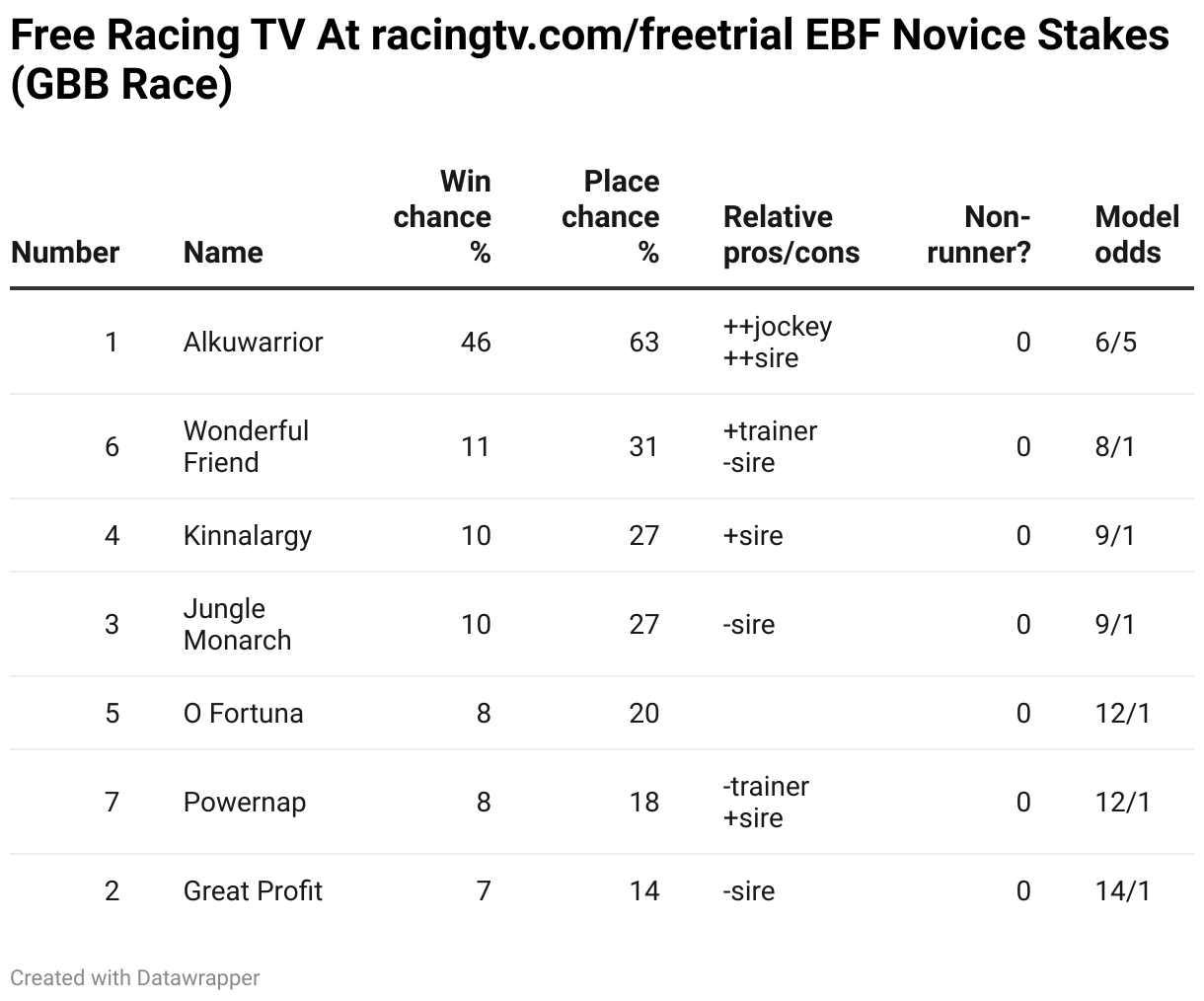1204x1001 pixels.
Task: Click the Wonderful Friend name cell
Action: point(246,446)
